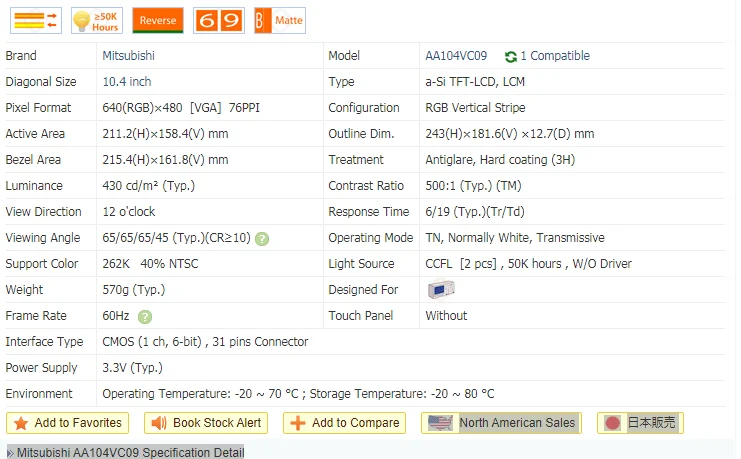Click the scan direction lines badge icon
This screenshot has height=459, width=741.
point(36,20)
